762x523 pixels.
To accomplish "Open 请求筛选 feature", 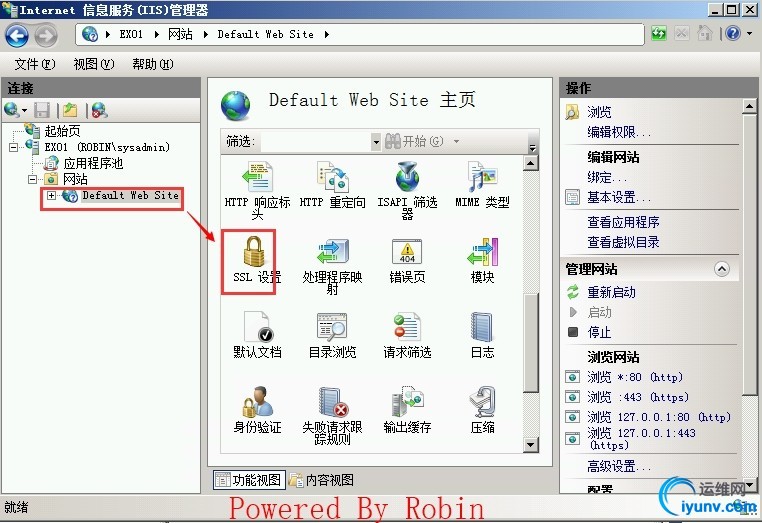I will point(407,335).
